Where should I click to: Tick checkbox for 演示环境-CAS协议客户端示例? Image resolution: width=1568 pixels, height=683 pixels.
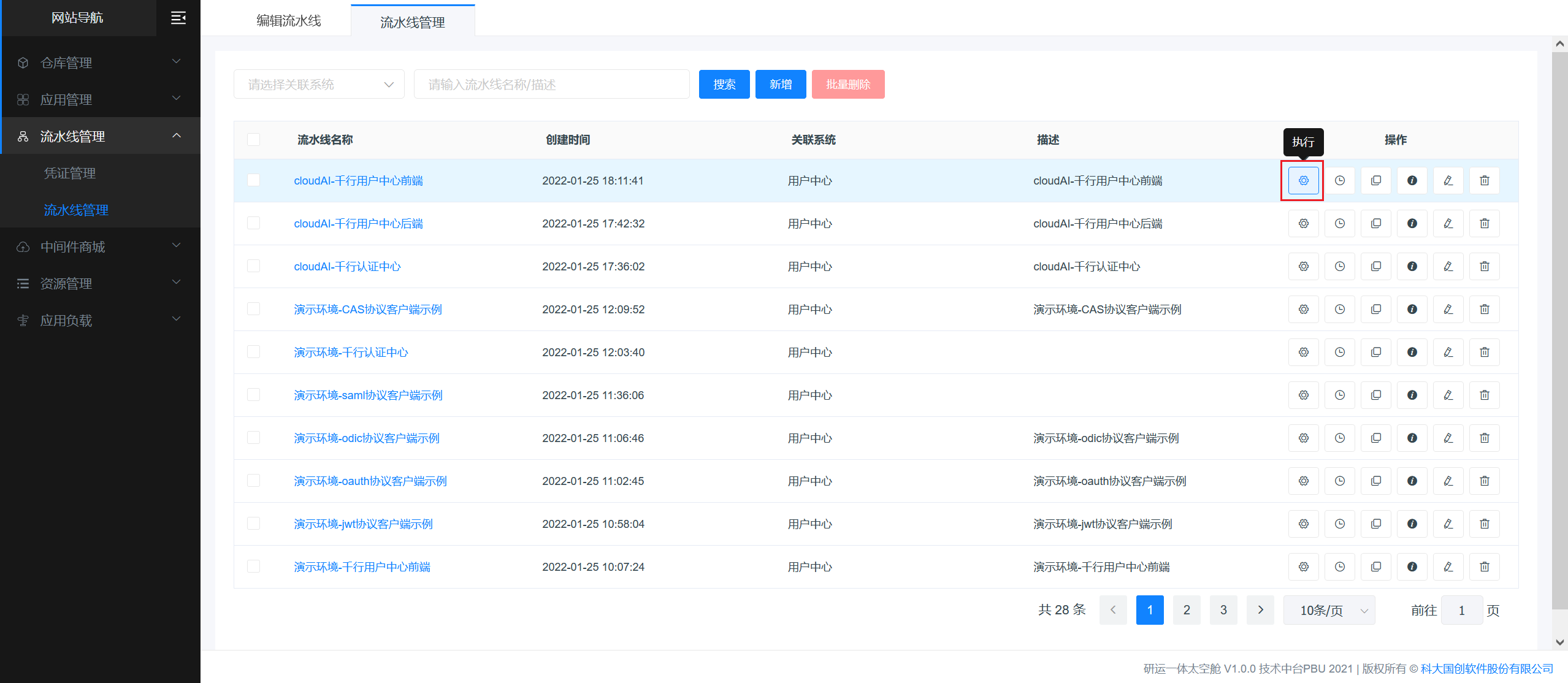click(253, 308)
